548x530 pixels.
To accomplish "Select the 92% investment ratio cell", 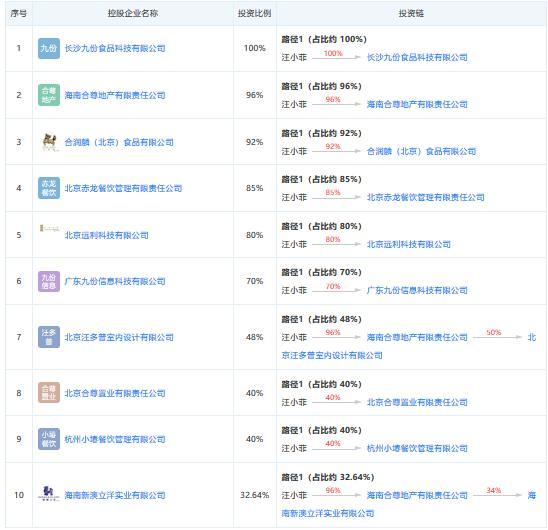I will (254, 142).
